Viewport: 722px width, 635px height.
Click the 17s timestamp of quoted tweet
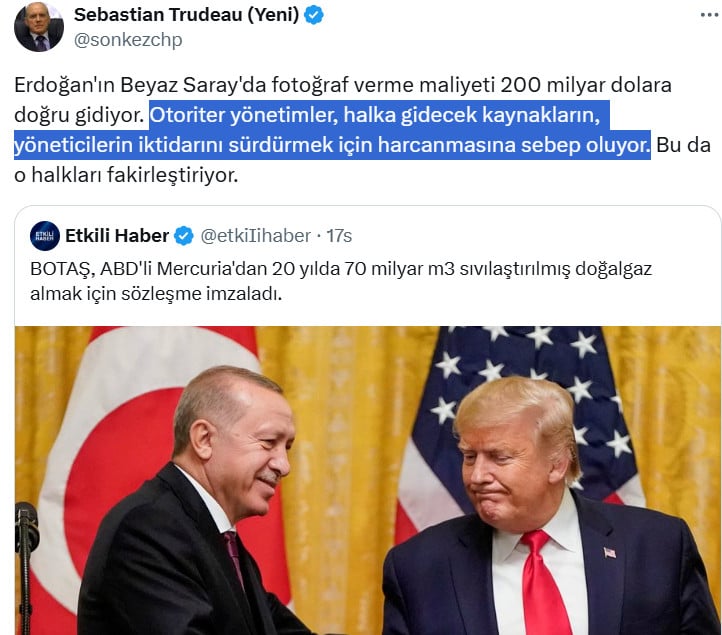(339, 236)
